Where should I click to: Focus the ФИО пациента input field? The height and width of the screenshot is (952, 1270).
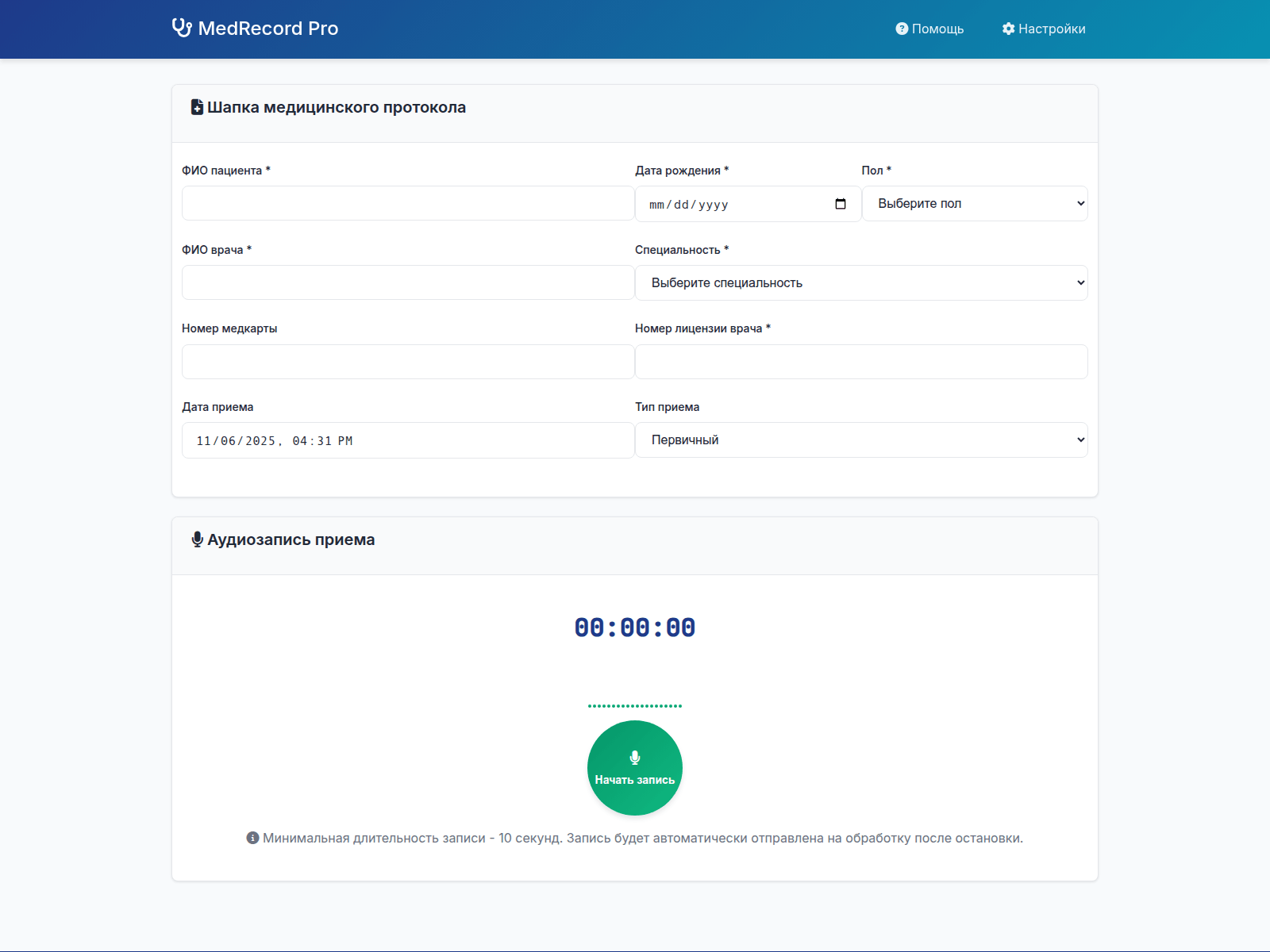(408, 203)
